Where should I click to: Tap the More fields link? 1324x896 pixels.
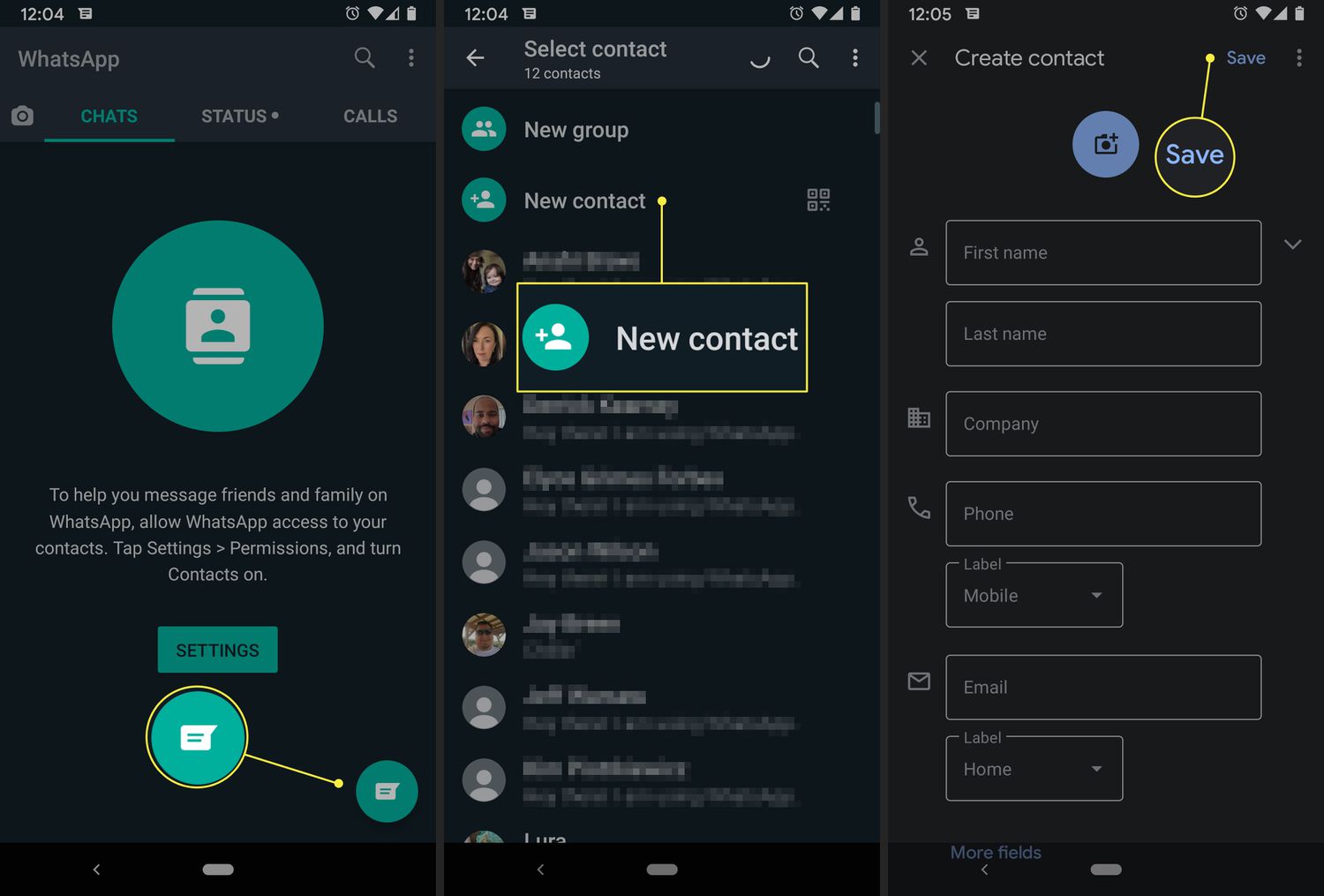pos(996,852)
